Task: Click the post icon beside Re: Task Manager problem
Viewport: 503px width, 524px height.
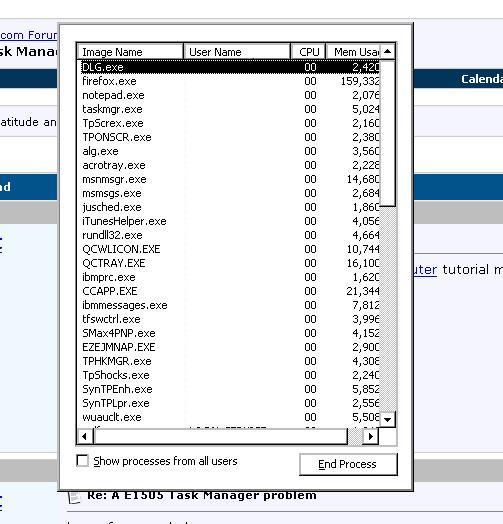Action: click(x=74, y=497)
